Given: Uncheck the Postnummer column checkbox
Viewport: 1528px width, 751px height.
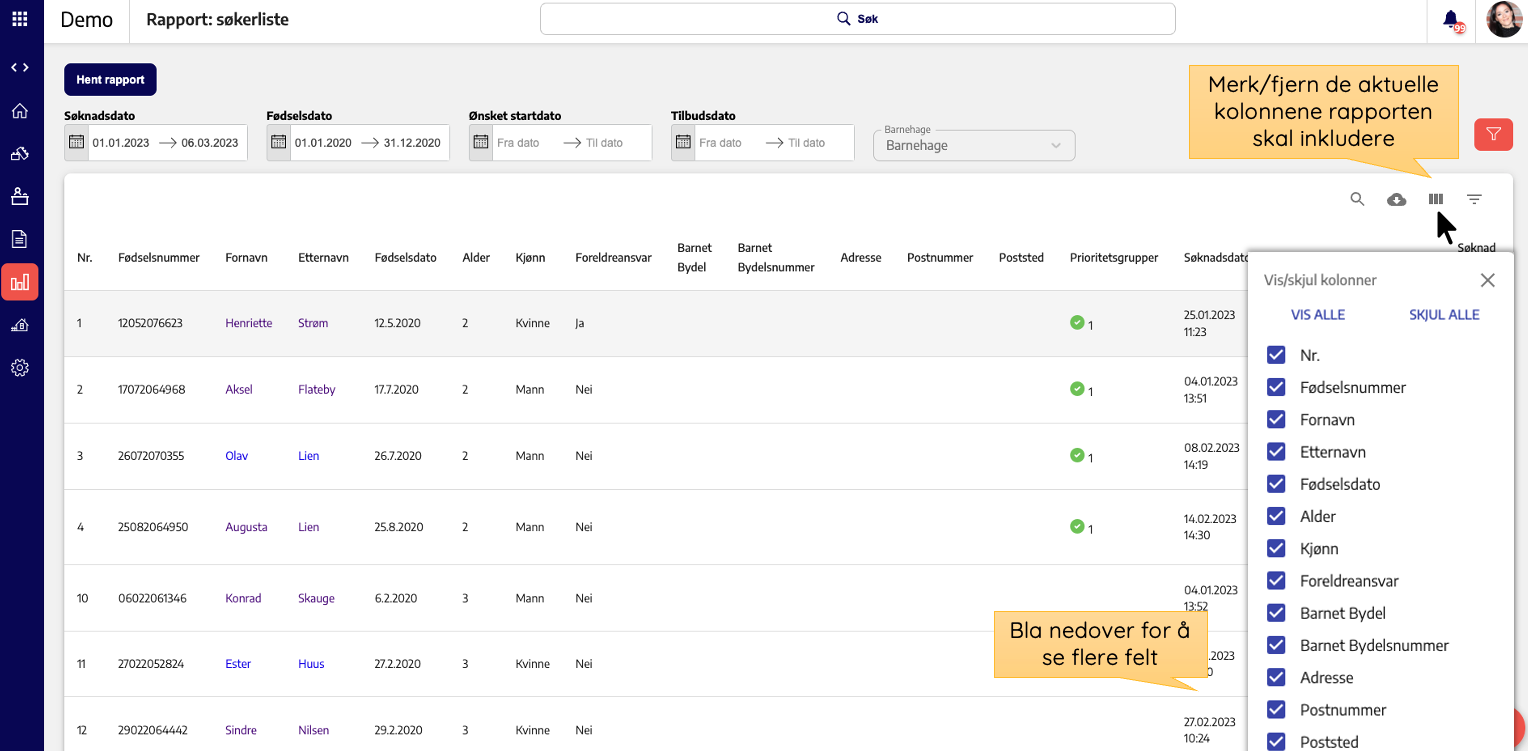Looking at the screenshot, I should pyautogui.click(x=1276, y=709).
